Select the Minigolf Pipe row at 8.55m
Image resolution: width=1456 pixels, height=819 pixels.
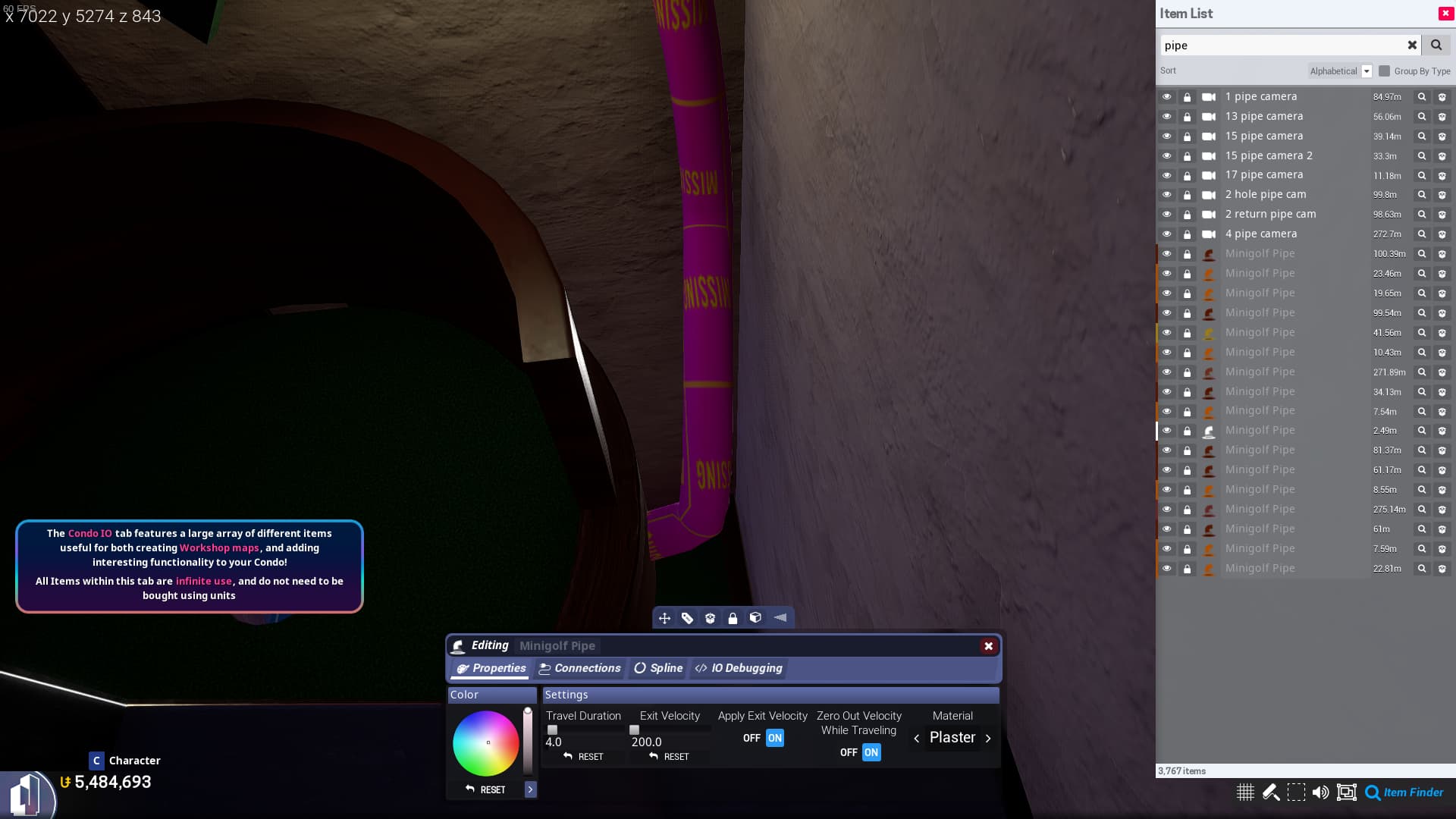pos(1304,490)
